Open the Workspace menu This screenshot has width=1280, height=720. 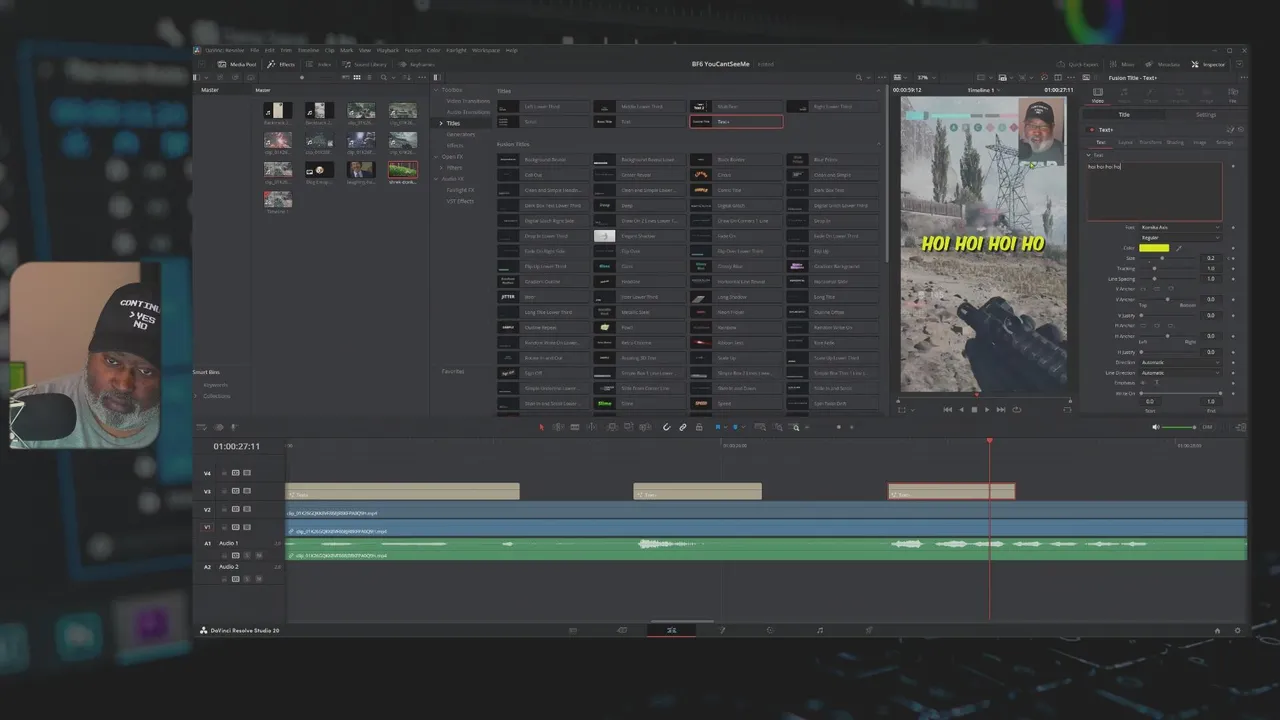[486, 50]
